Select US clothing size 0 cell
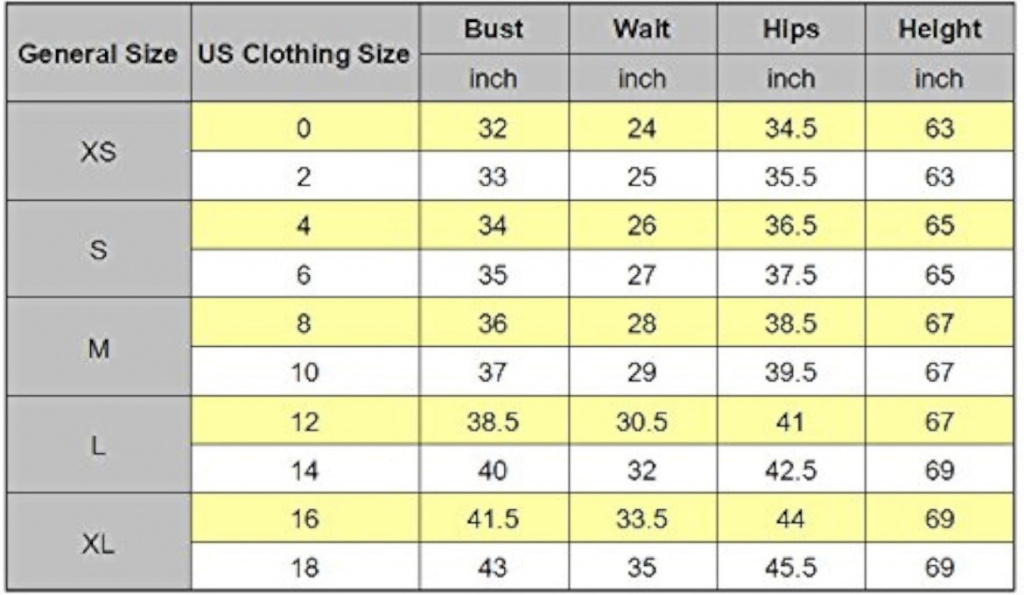This screenshot has width=1024, height=595. click(x=304, y=127)
